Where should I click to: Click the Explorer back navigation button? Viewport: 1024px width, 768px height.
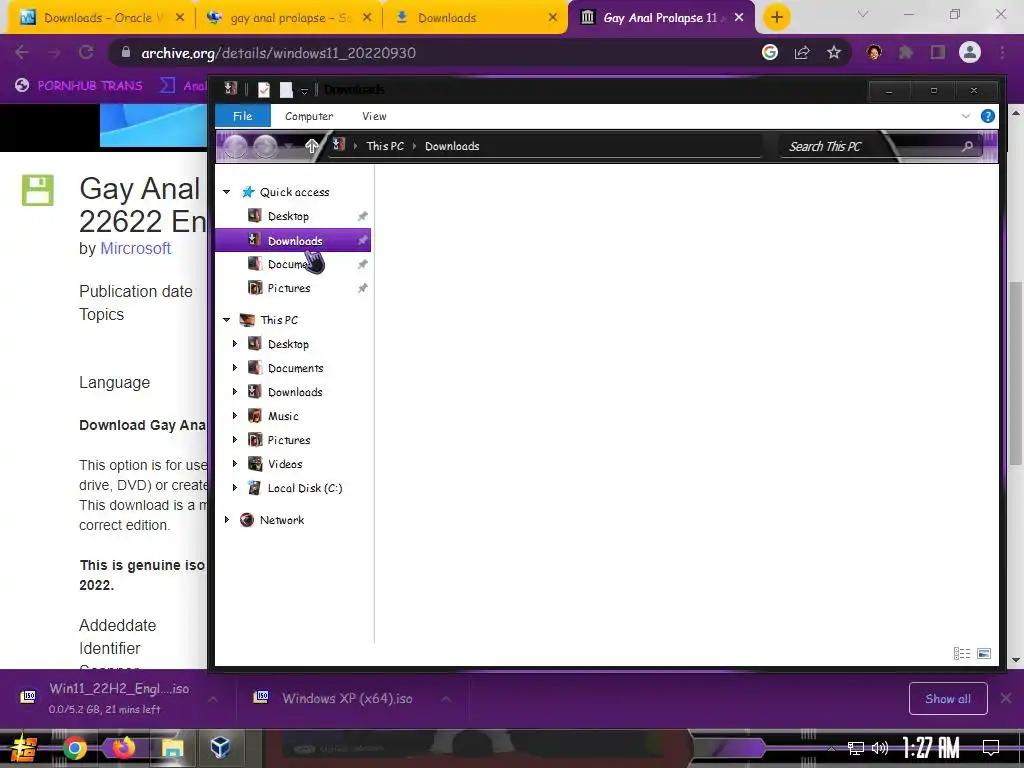pos(236,146)
